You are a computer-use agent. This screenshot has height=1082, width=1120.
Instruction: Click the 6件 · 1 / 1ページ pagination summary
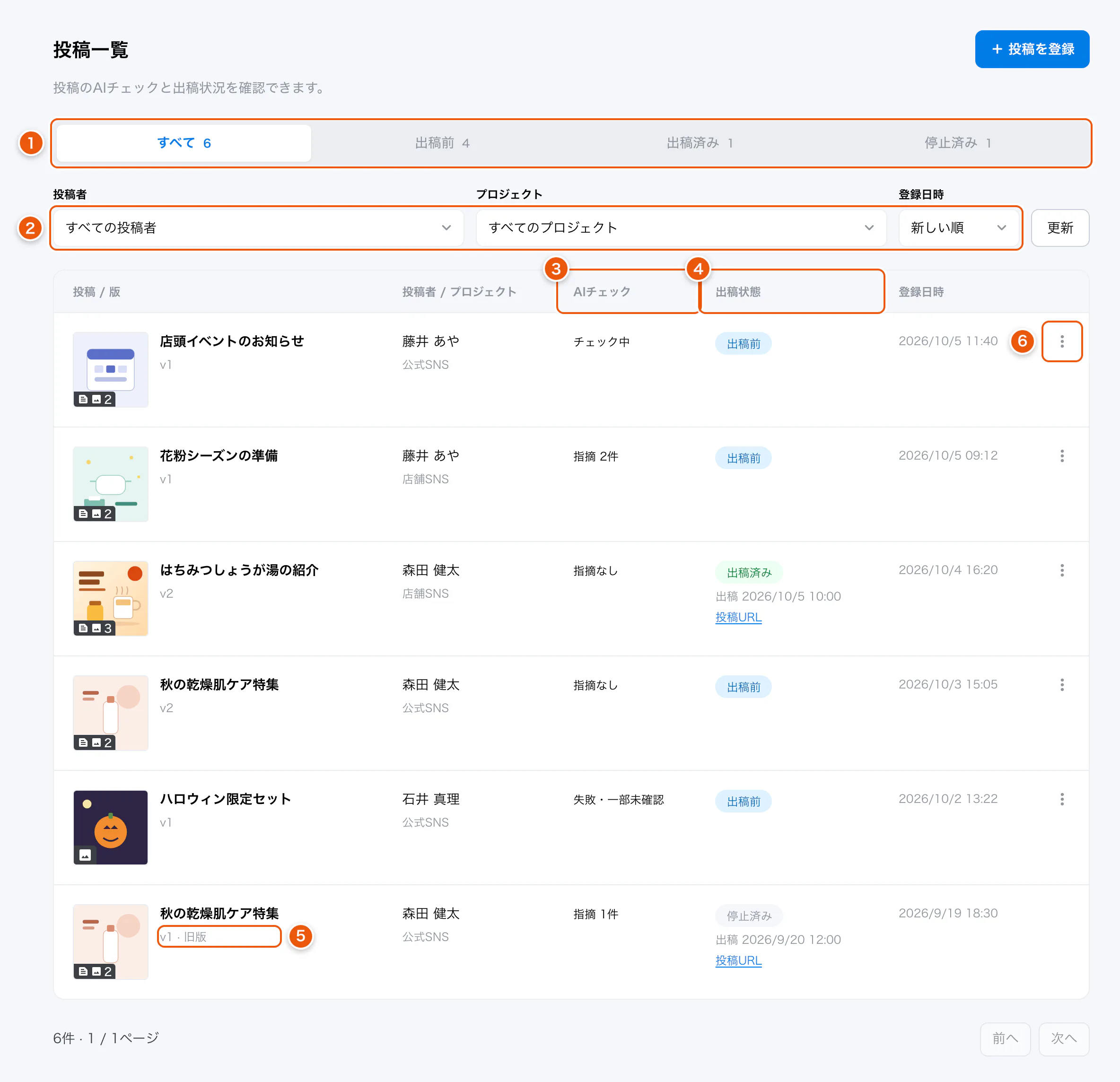(x=106, y=1038)
